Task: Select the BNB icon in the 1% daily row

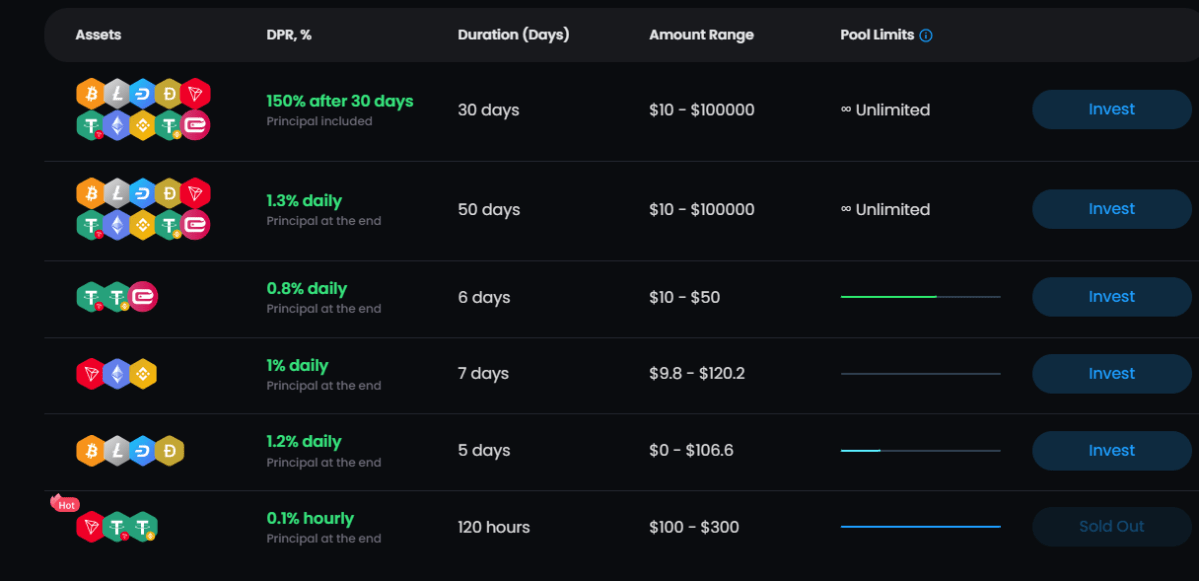Action: click(x=143, y=373)
